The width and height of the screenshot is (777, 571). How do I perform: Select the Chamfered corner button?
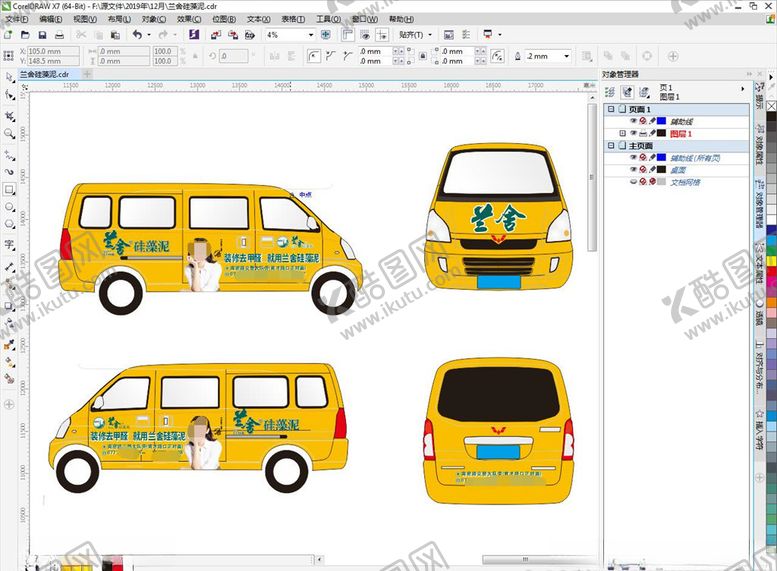347,56
